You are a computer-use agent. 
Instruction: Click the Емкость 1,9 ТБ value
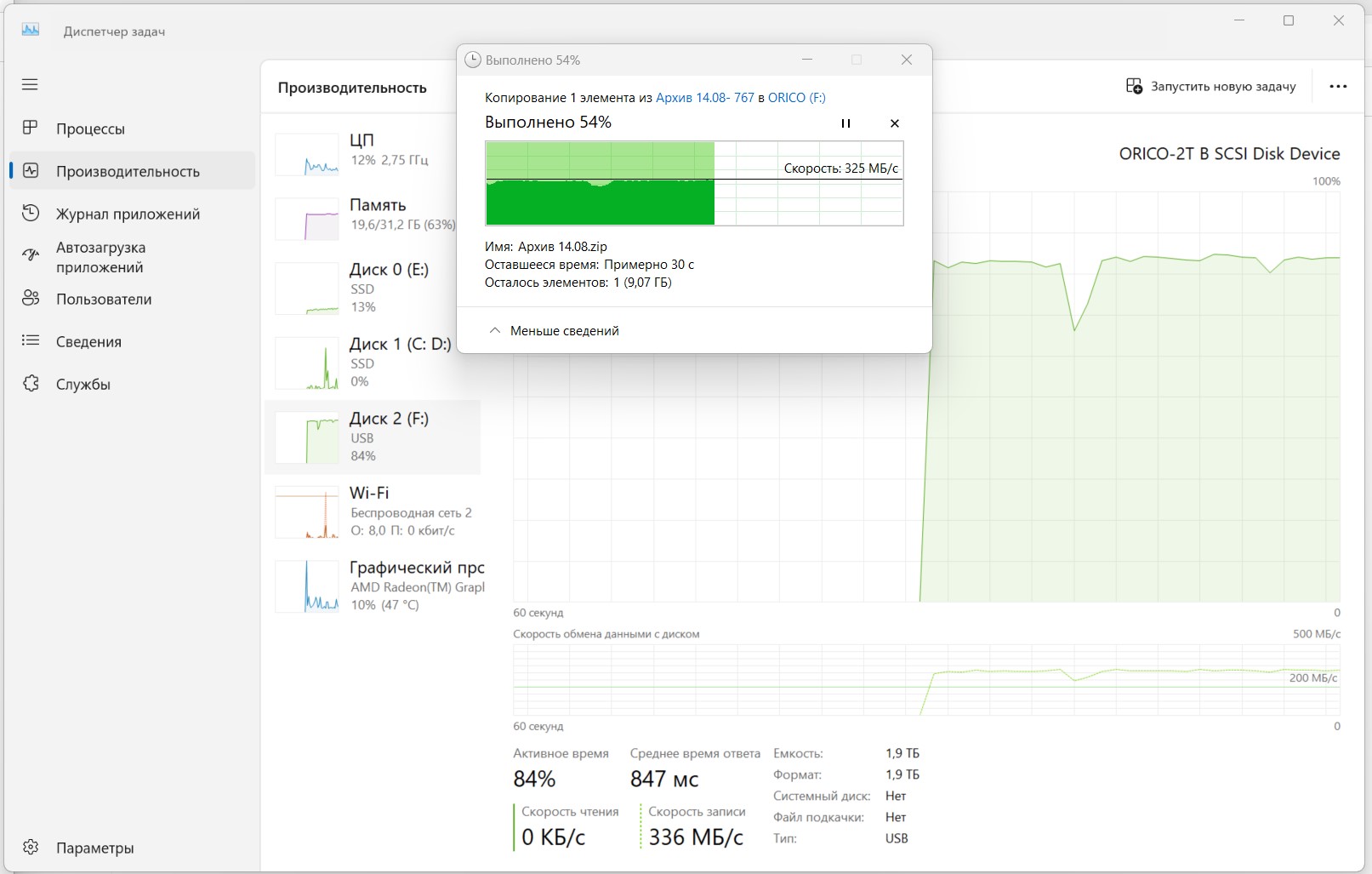click(902, 753)
